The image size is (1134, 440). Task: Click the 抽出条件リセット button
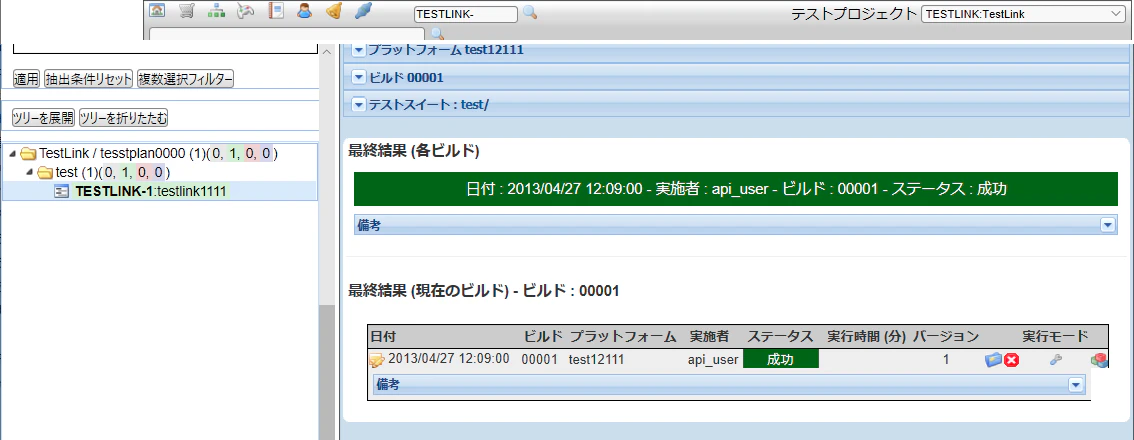tap(89, 79)
